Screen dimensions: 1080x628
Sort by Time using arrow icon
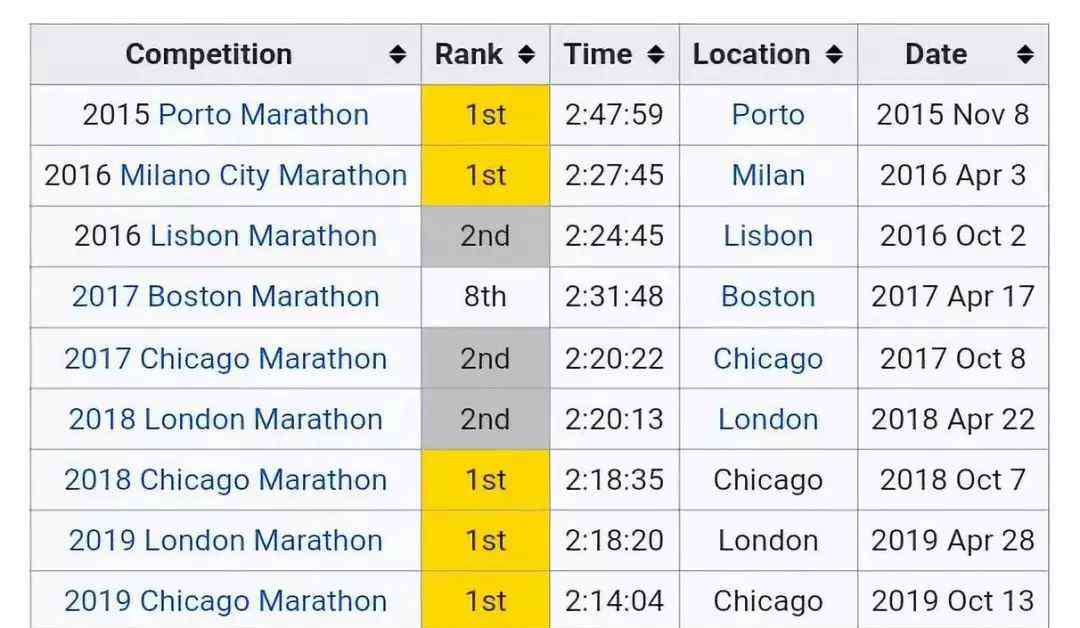[x=656, y=54]
